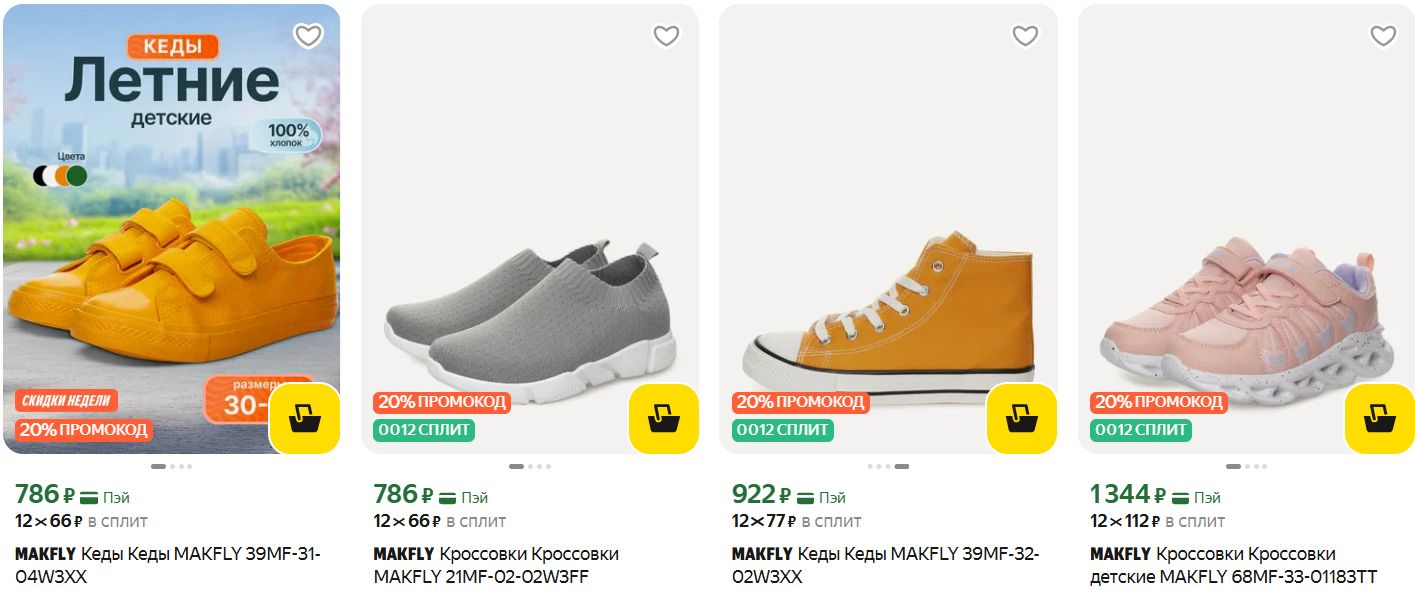Toggle wishlist heart on orange high-tops
This screenshot has height=590, width=1415.
click(1025, 36)
